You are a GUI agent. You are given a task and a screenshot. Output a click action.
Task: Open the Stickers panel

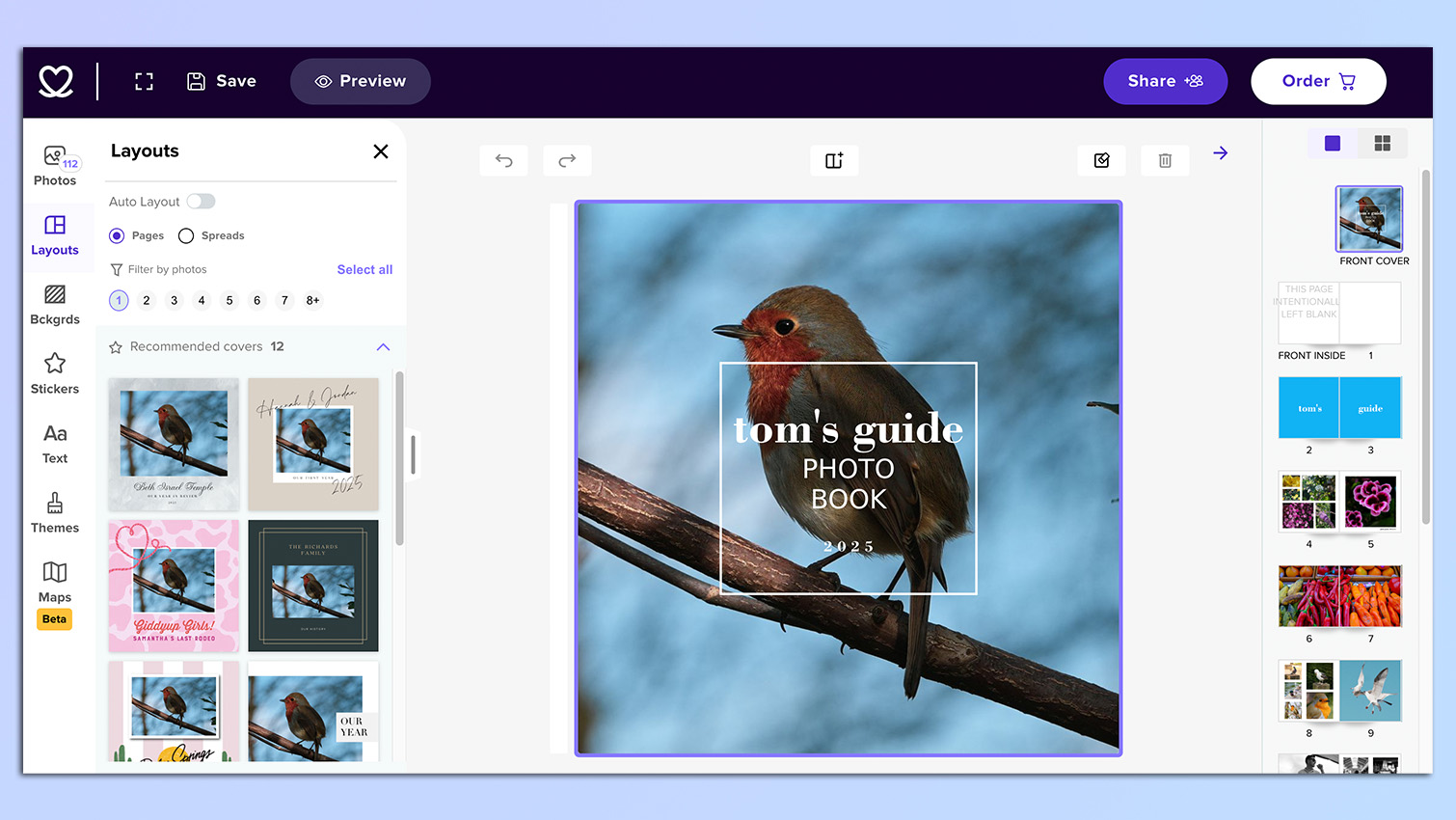pos(55,375)
